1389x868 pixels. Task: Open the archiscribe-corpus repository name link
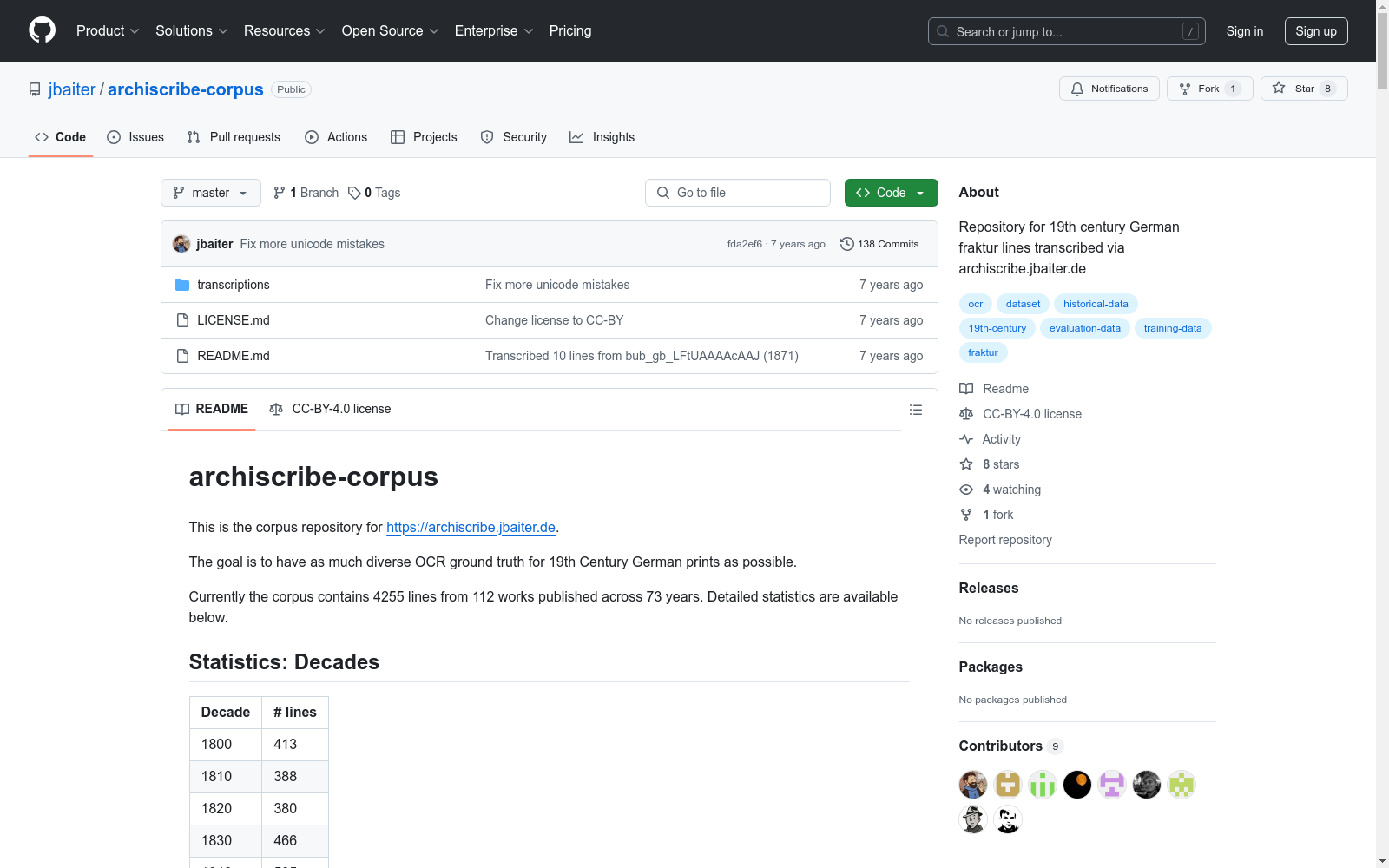pos(186,89)
